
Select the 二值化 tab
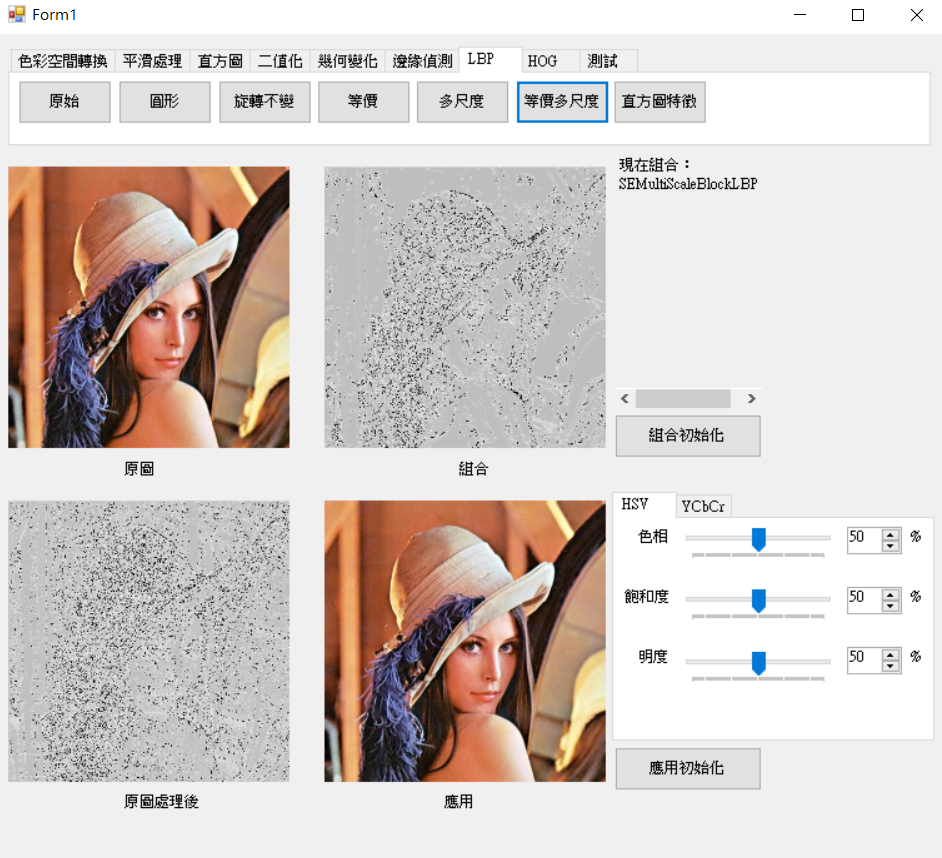pyautogui.click(x=280, y=61)
